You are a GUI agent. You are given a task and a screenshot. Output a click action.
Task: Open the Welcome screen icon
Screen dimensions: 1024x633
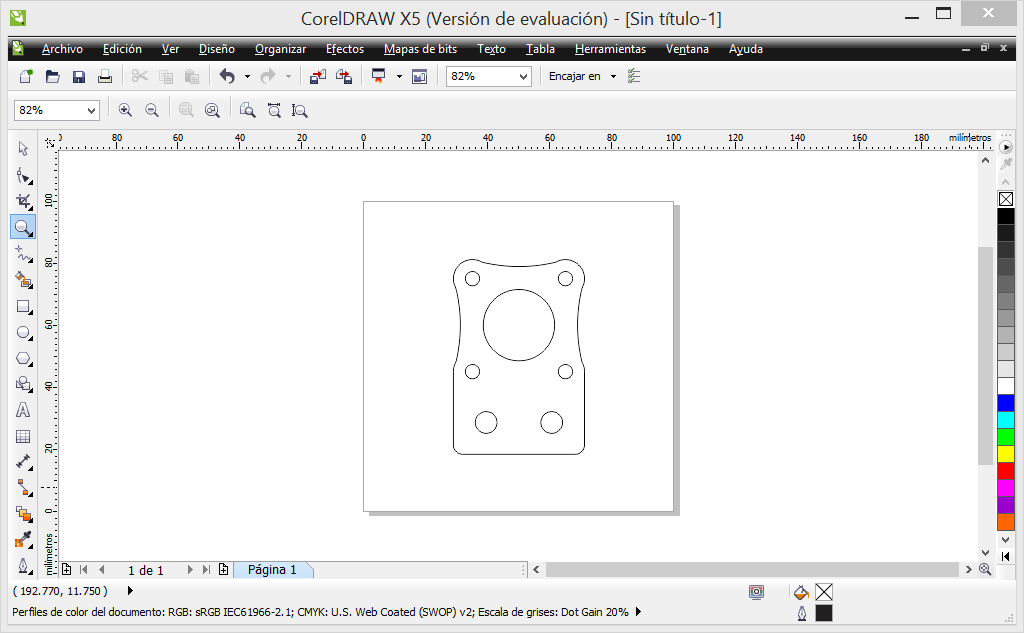point(419,76)
